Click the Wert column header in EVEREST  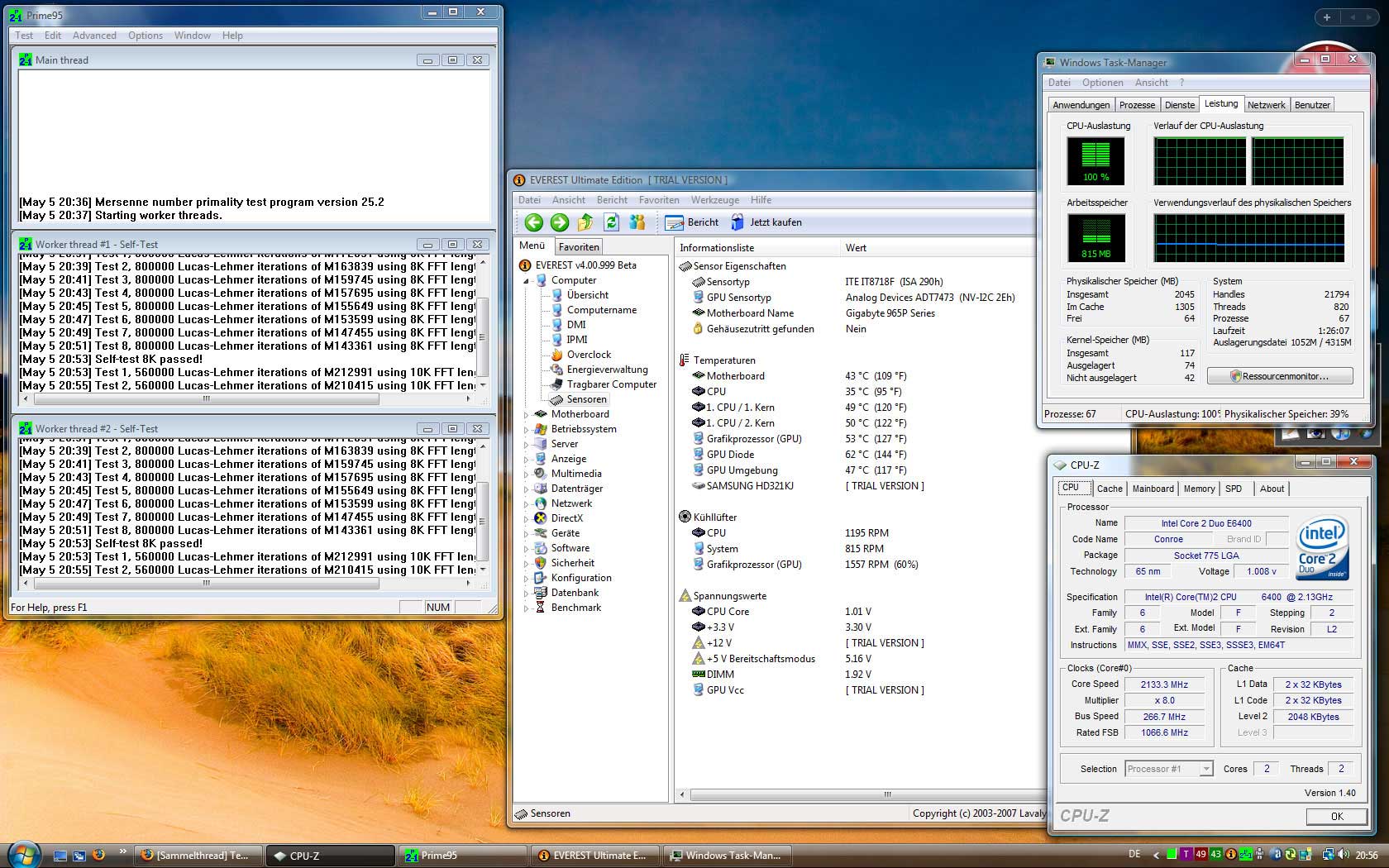(937, 248)
